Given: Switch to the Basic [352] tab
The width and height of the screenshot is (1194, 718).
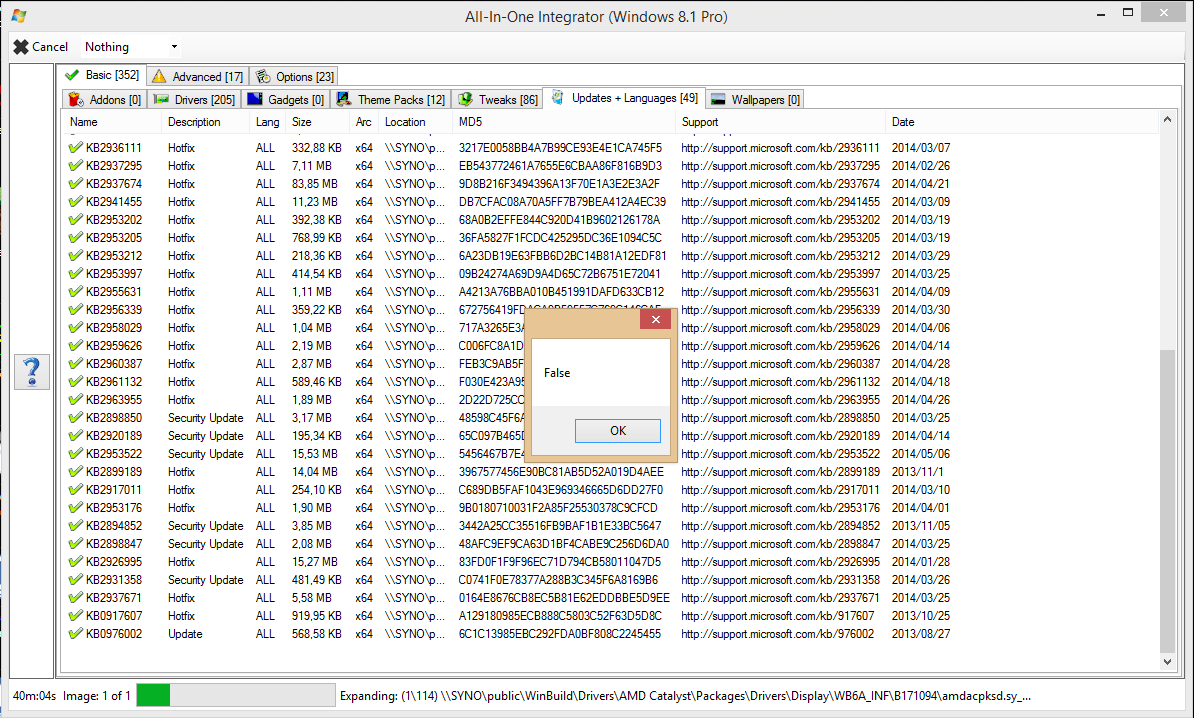Looking at the screenshot, I should (103, 75).
